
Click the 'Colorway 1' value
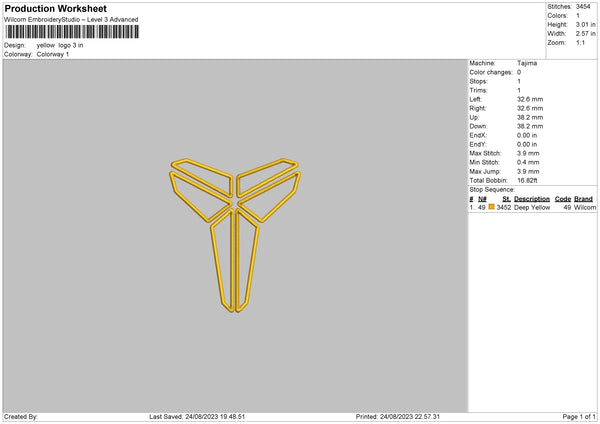tap(53, 54)
